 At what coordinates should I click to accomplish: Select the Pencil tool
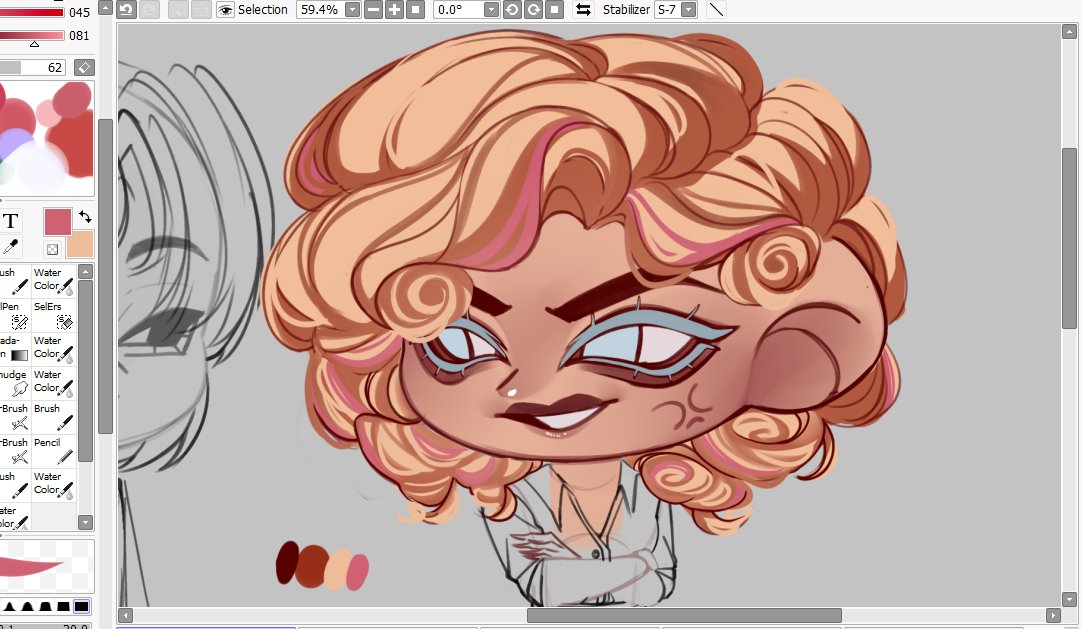point(53,450)
